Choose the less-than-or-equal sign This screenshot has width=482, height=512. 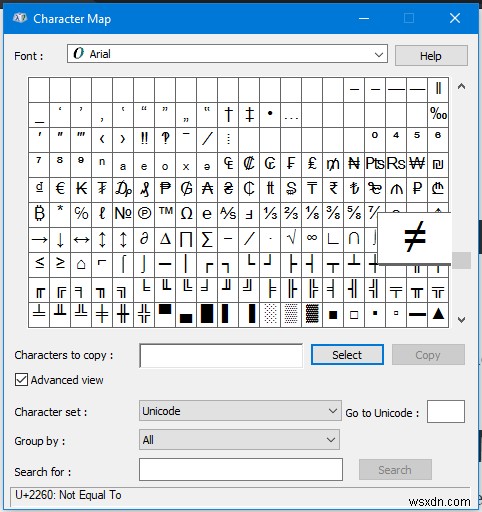39,265
